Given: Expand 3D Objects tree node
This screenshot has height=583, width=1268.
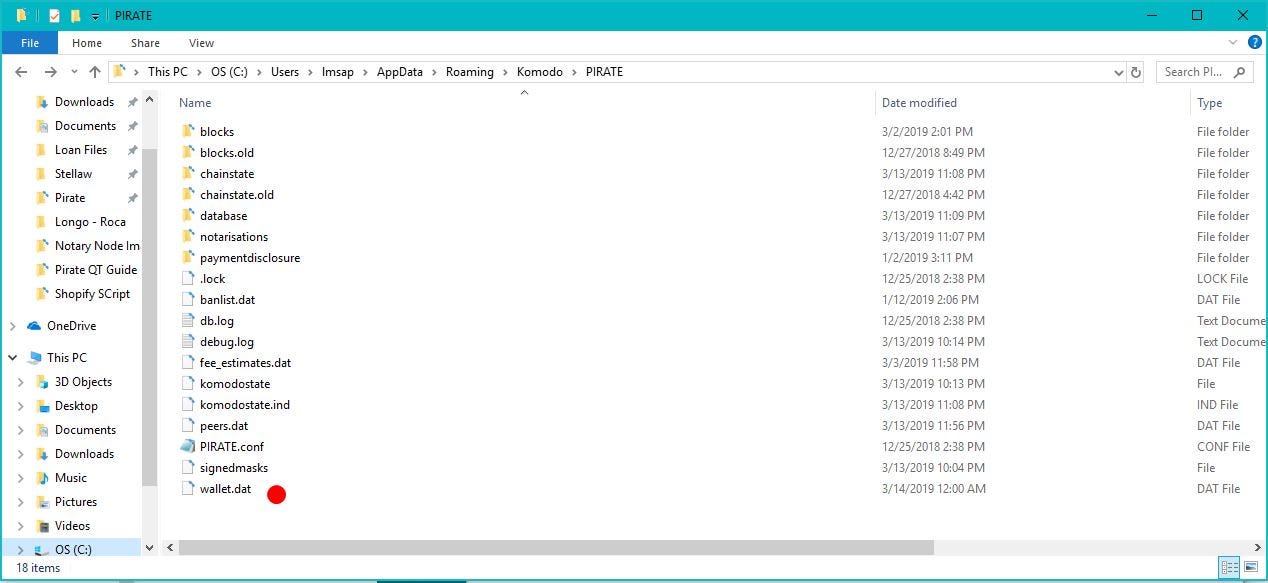Looking at the screenshot, I should [x=21, y=382].
